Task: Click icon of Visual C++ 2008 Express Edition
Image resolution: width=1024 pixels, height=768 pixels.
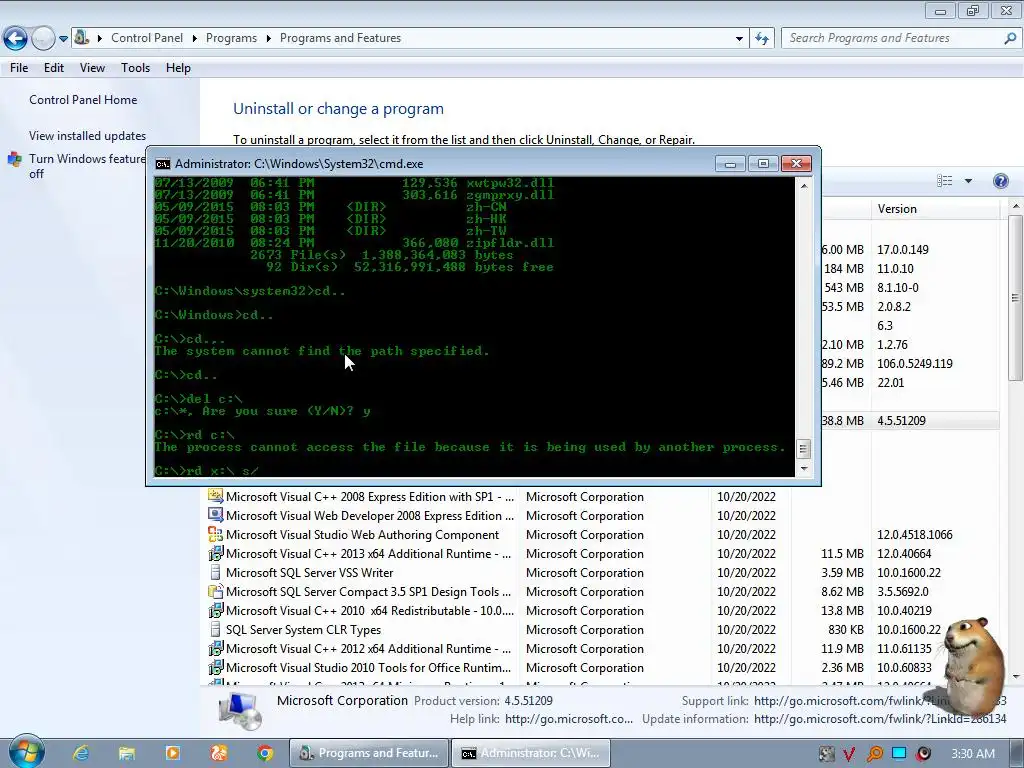Action: 215,496
